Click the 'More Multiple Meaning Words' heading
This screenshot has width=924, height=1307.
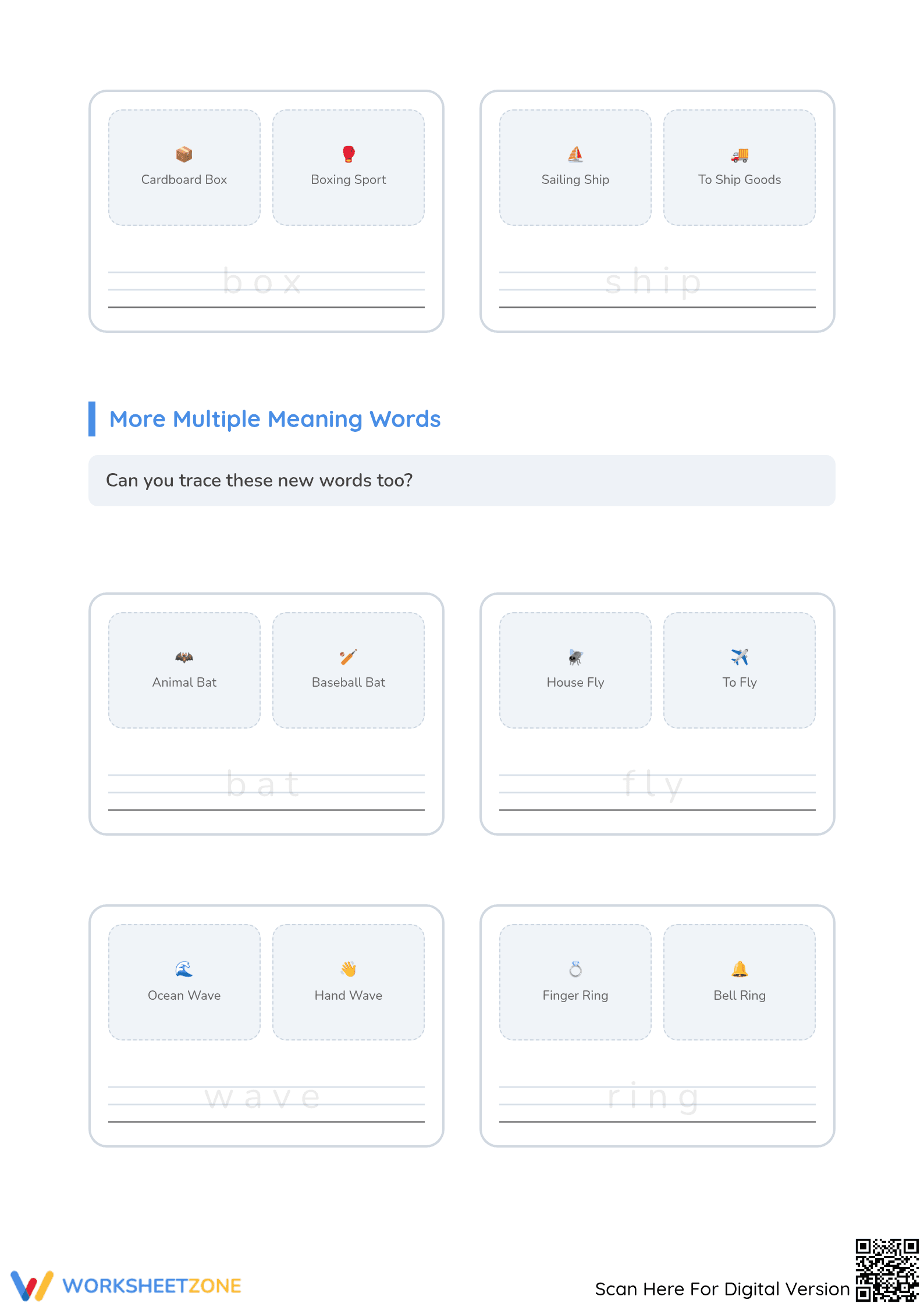275,419
